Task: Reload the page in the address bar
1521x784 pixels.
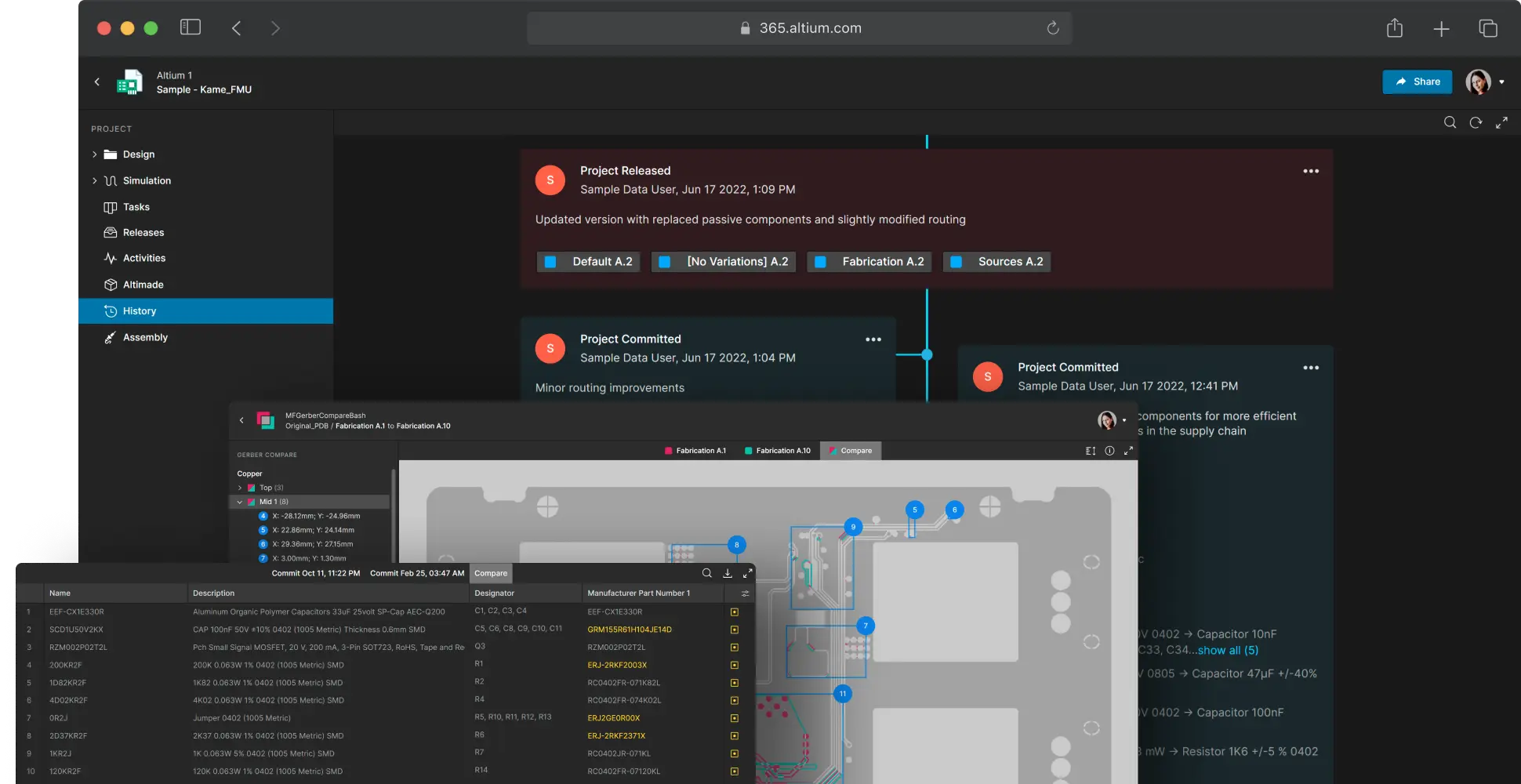Action: point(1053,28)
